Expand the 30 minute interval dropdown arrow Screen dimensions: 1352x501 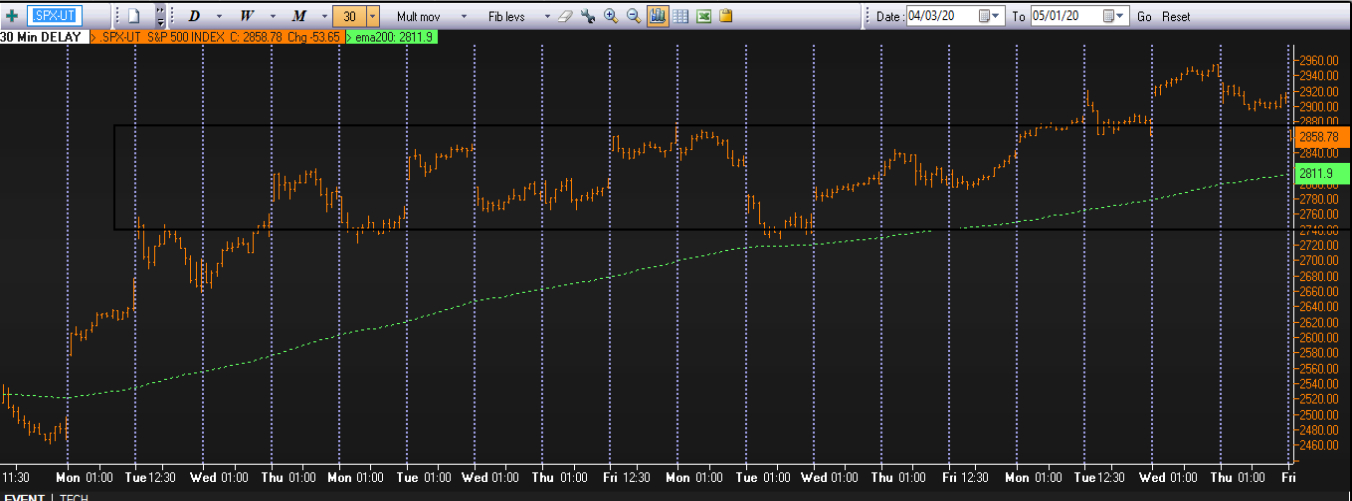pos(373,16)
